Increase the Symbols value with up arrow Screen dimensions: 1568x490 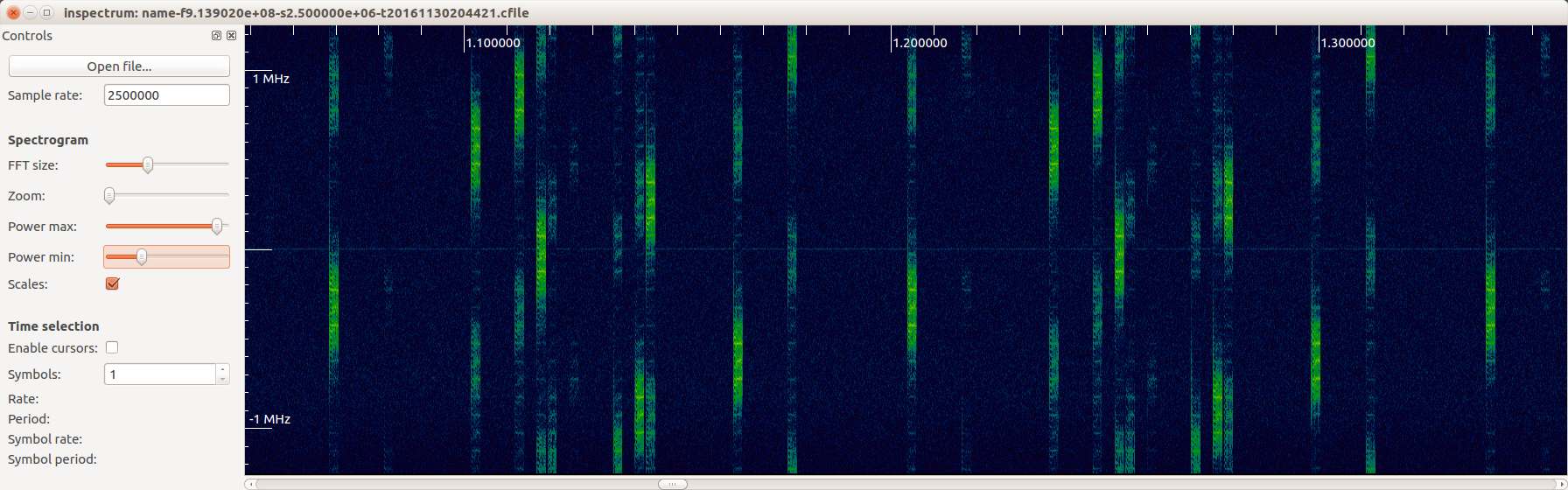[223, 368]
